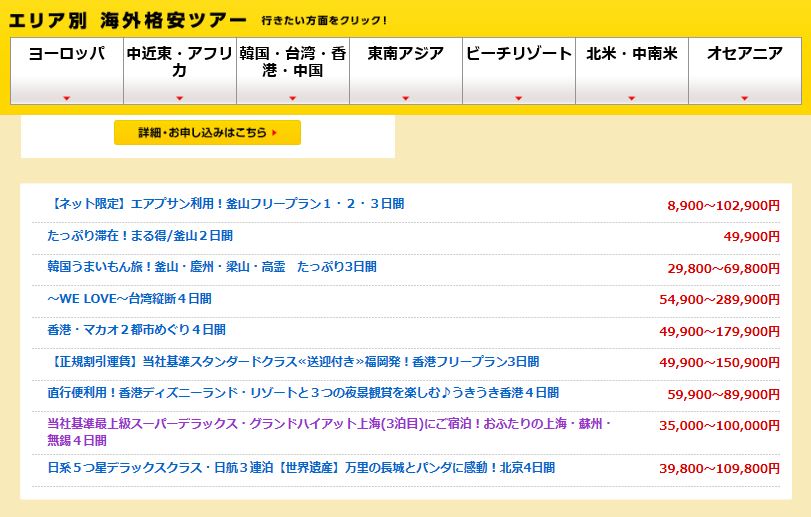Open the WE LOVE 台湾縦断4日間 link
The height and width of the screenshot is (517, 811).
click(129, 299)
